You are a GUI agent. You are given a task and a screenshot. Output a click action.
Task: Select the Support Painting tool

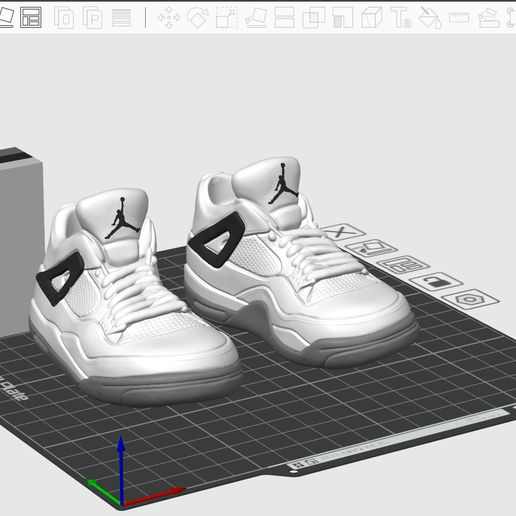[x=343, y=18]
